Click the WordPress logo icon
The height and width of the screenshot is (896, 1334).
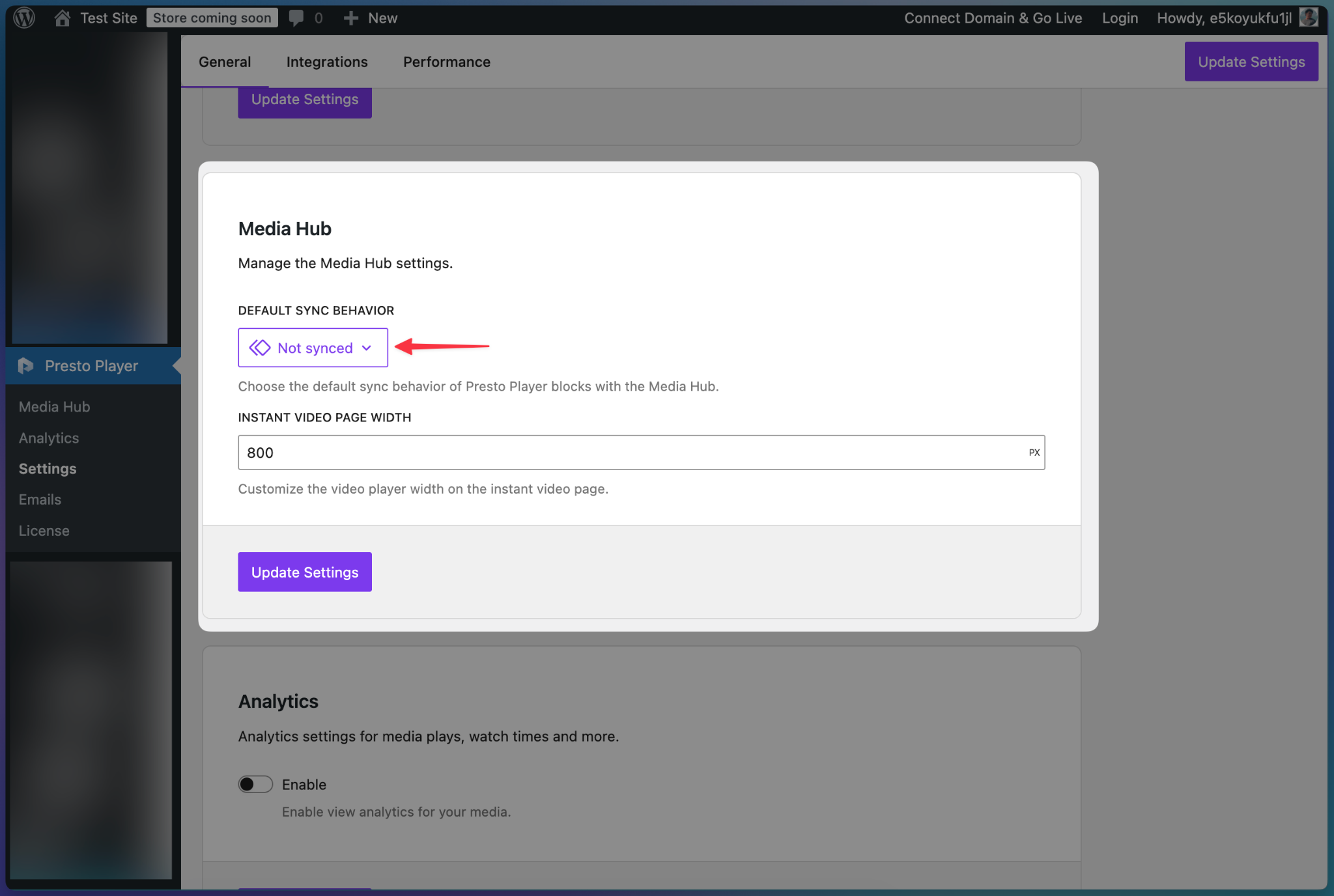pos(24,18)
